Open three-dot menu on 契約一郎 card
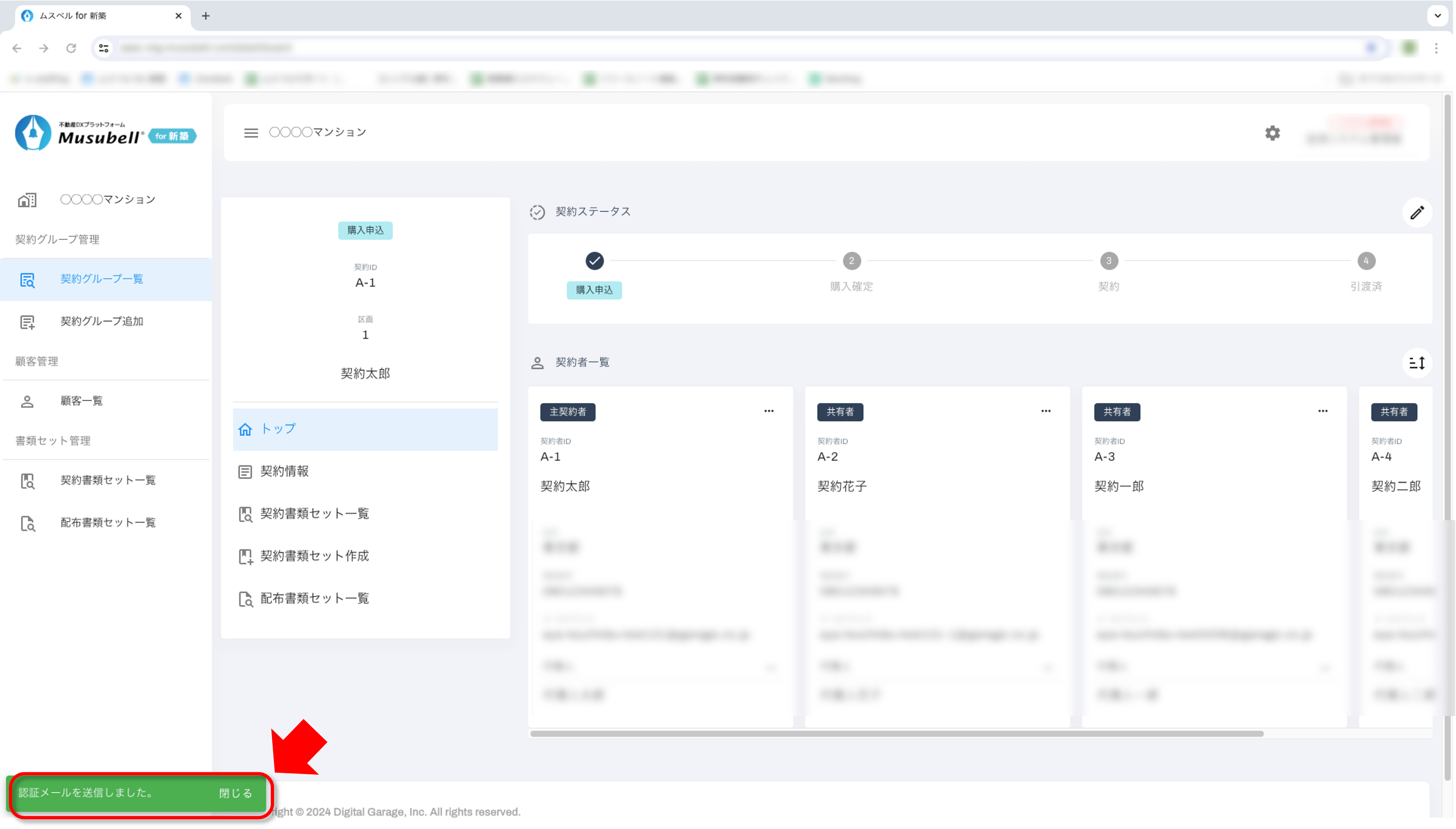 (1322, 411)
